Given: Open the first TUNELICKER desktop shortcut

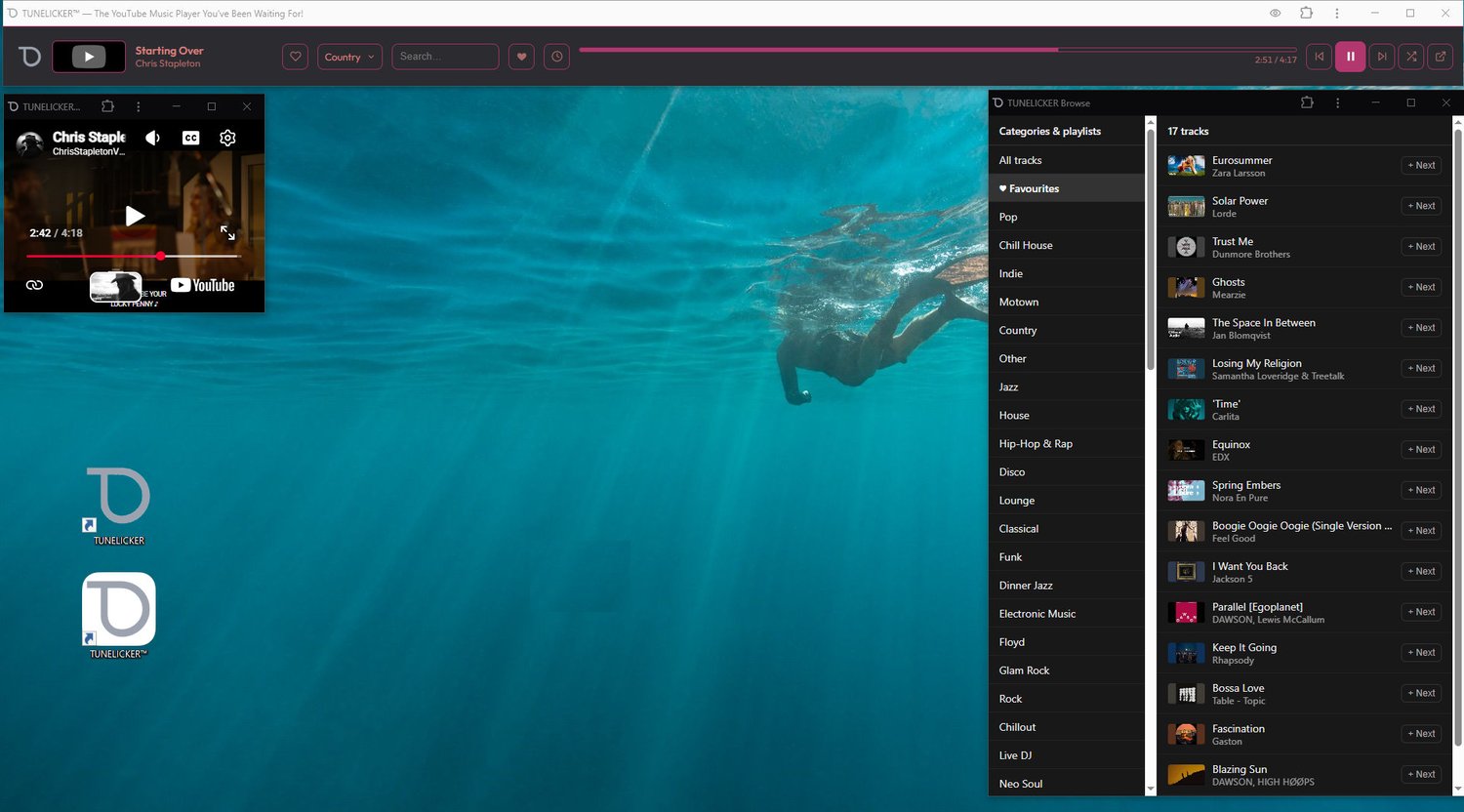Looking at the screenshot, I should [119, 505].
